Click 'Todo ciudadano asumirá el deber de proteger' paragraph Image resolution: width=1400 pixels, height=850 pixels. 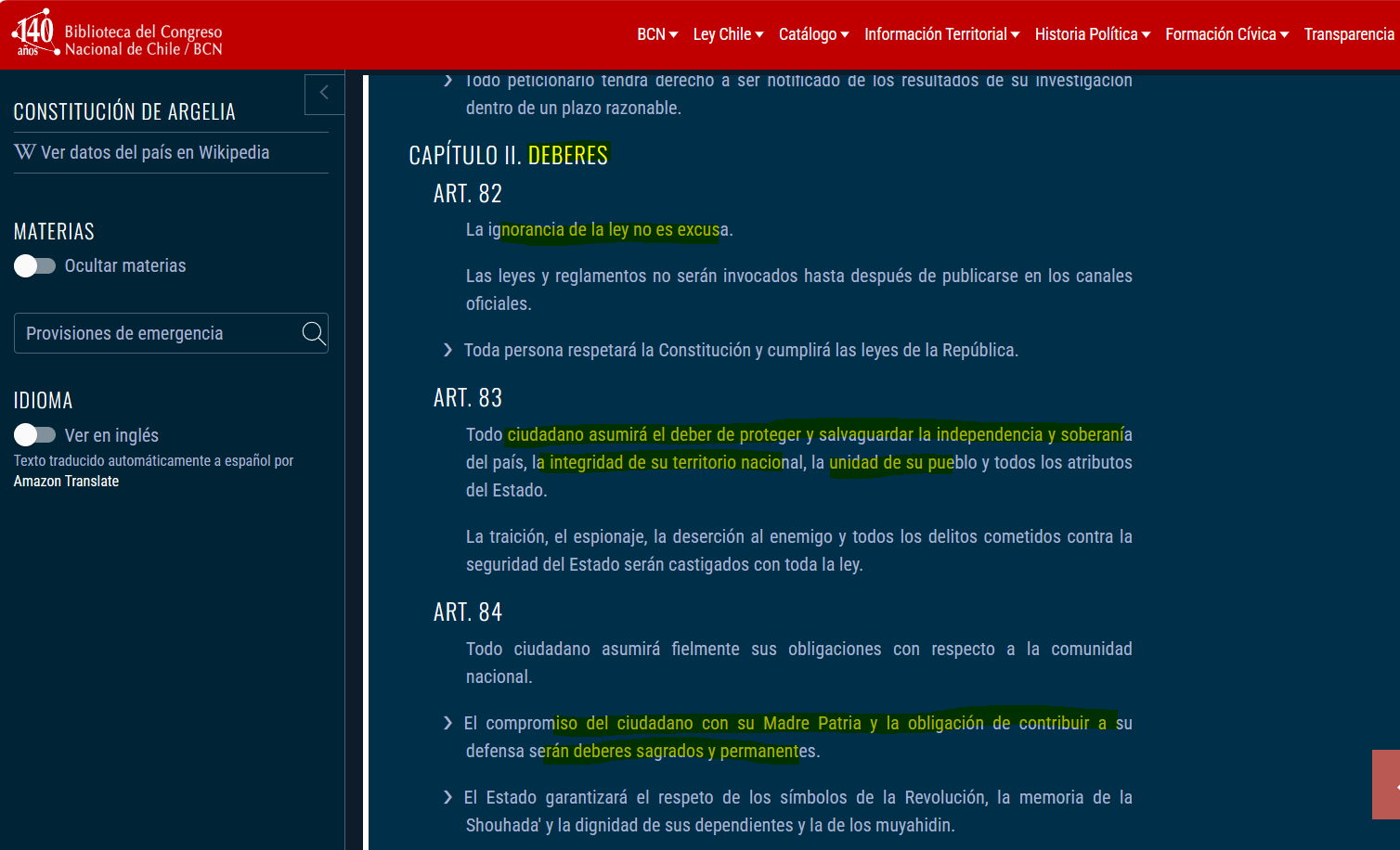click(x=799, y=462)
